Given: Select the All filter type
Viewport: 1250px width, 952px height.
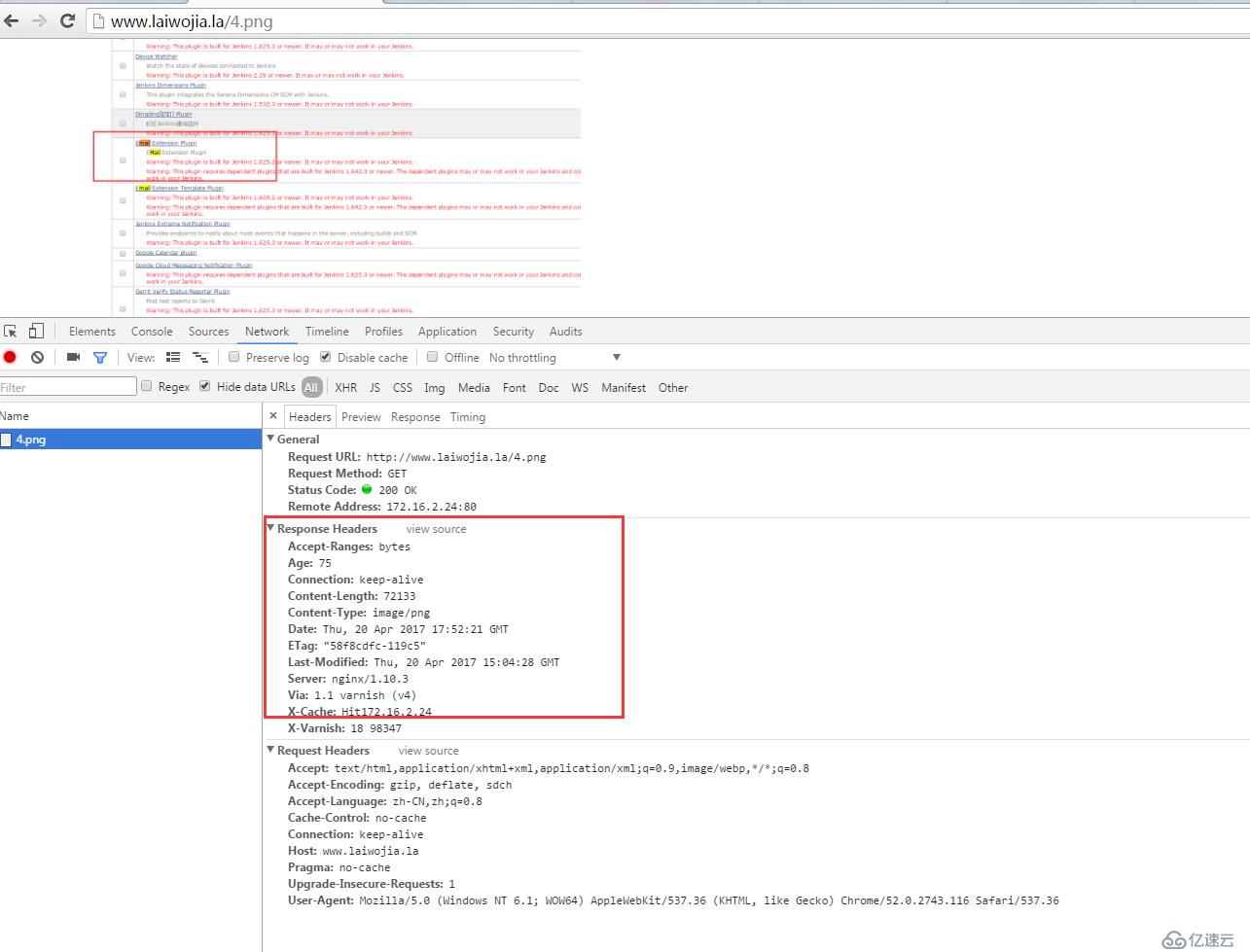Looking at the screenshot, I should tap(311, 387).
